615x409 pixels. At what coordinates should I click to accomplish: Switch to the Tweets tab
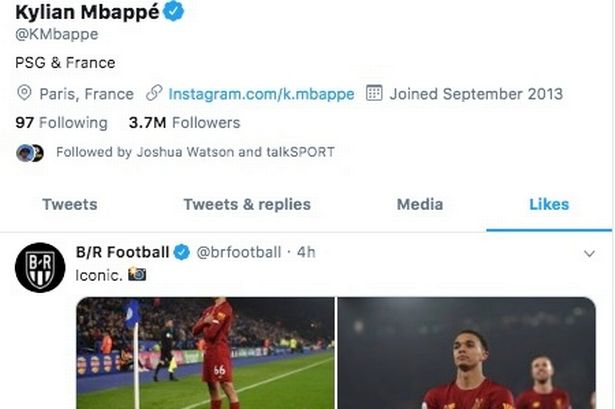click(x=69, y=204)
